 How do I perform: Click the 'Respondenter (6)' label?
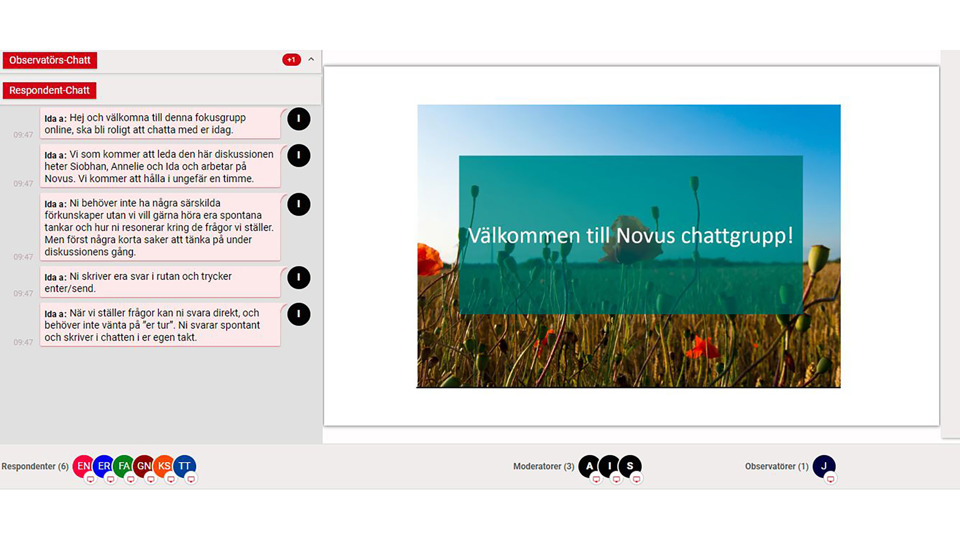point(35,467)
